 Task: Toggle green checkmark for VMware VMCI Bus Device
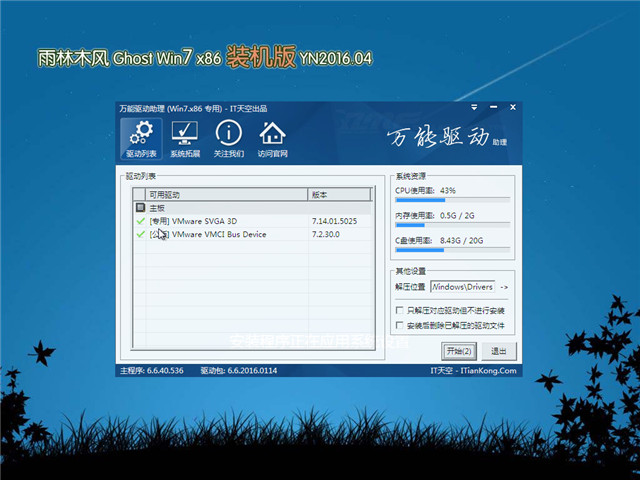[x=140, y=234]
